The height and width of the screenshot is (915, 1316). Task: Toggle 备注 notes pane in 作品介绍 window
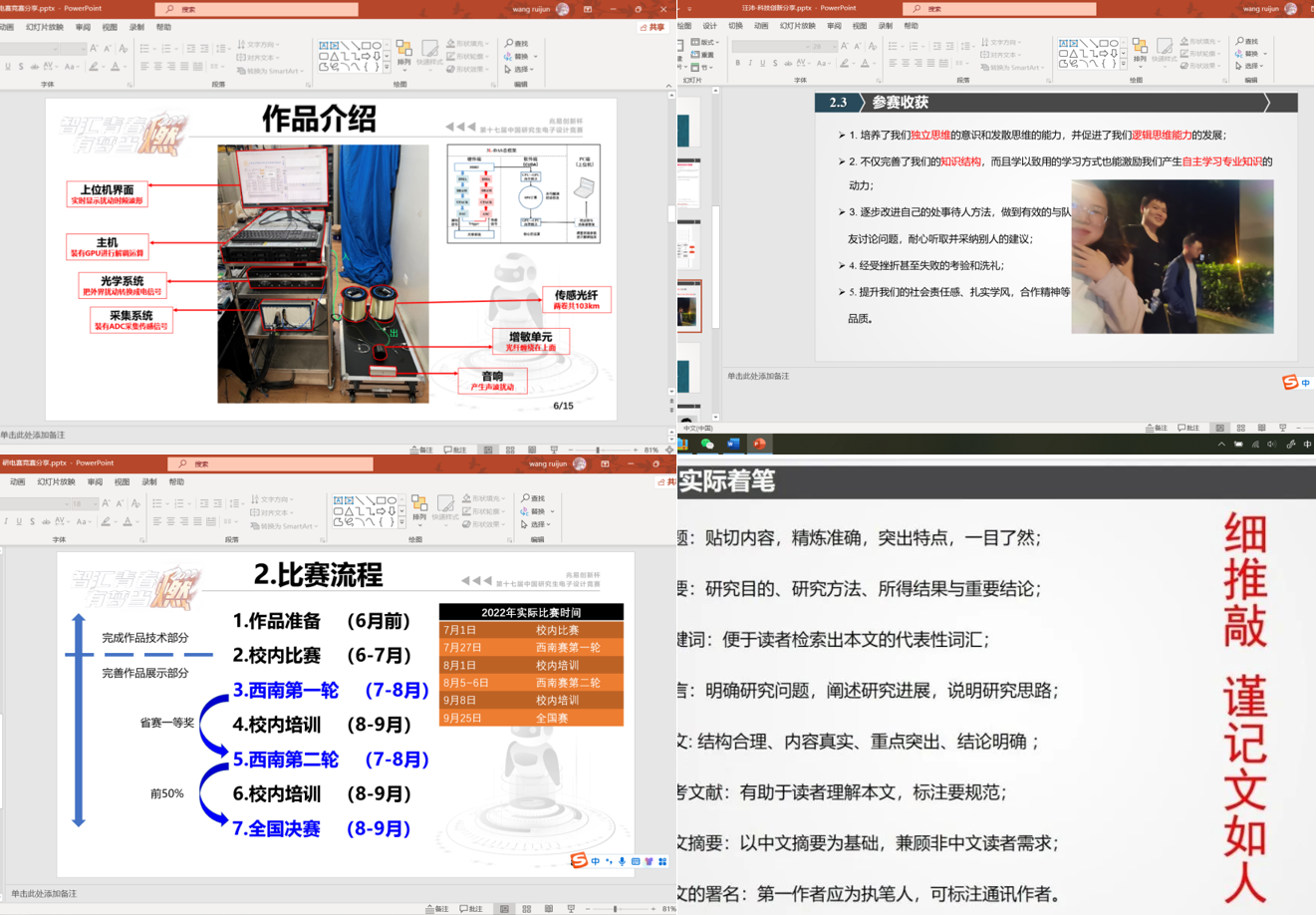421,451
